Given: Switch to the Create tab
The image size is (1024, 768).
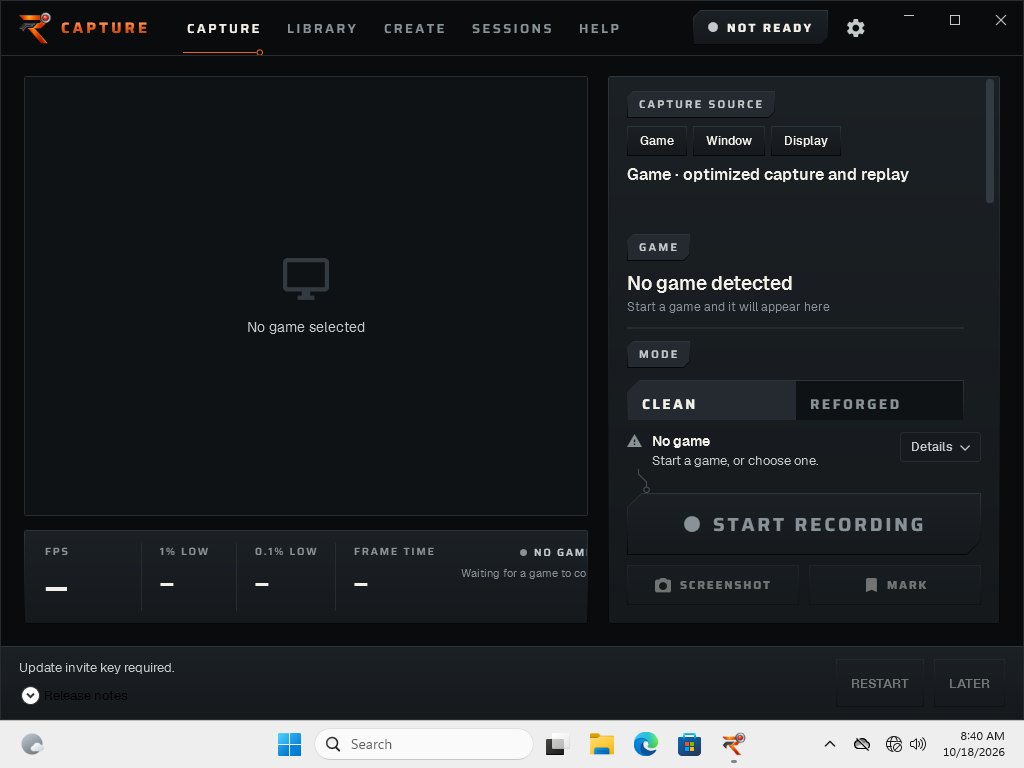Looking at the screenshot, I should [x=415, y=29].
